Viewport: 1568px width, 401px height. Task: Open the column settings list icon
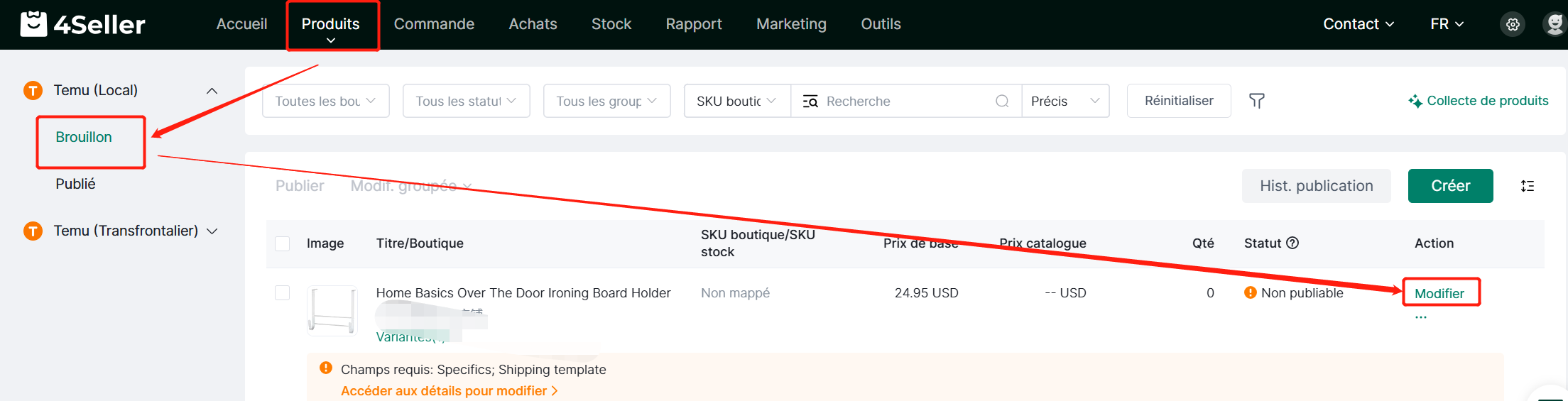[1528, 186]
